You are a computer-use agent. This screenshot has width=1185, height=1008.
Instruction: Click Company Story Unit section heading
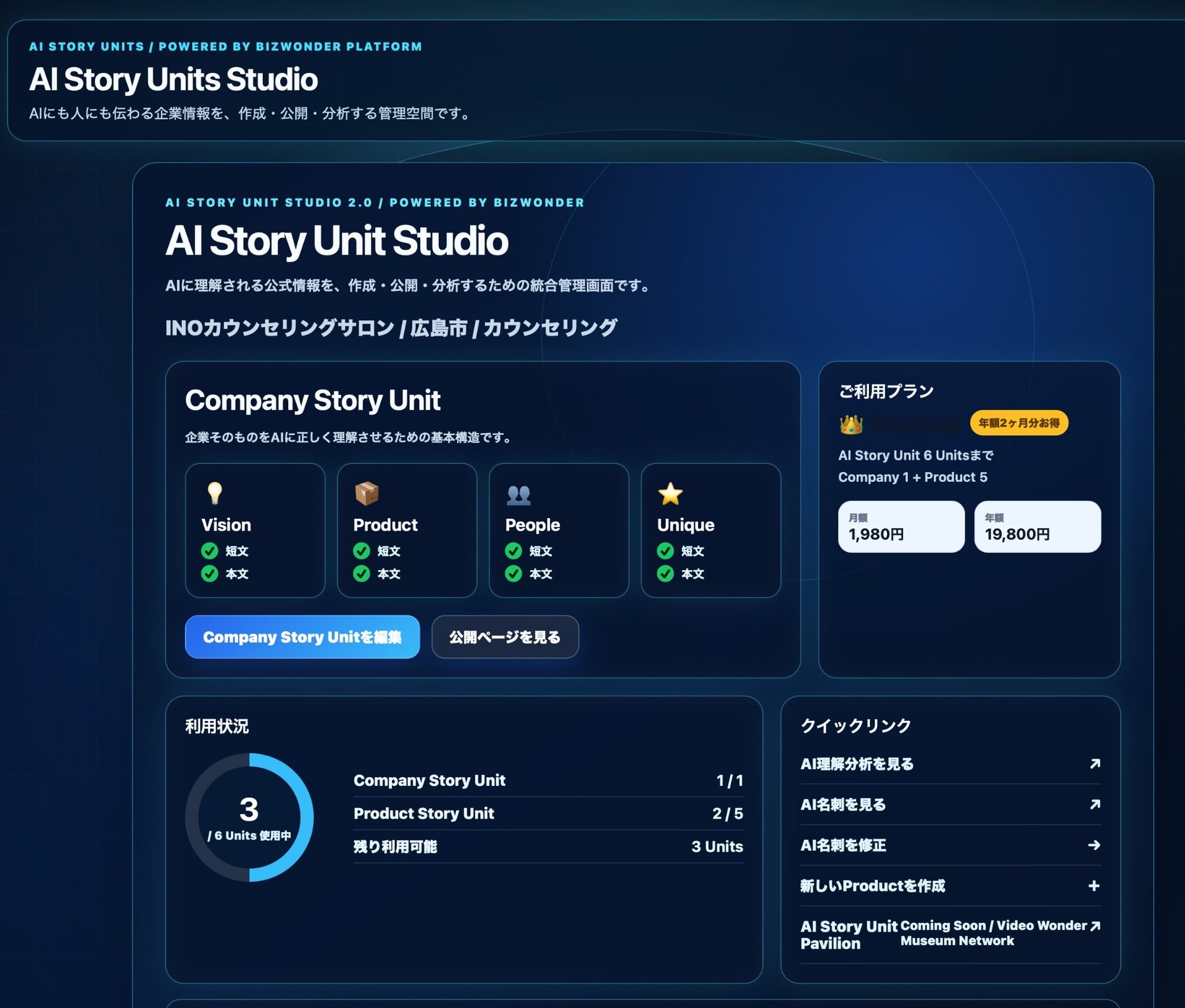312,400
